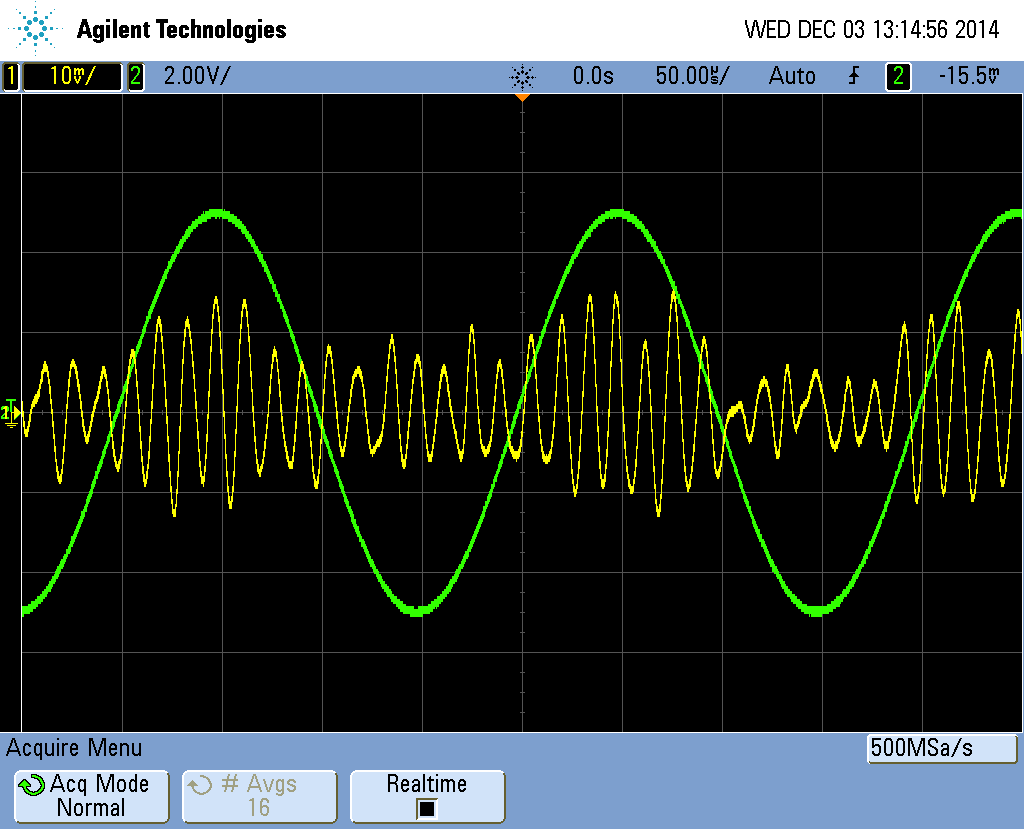Click the Auto trigger mode indicator

791,76
